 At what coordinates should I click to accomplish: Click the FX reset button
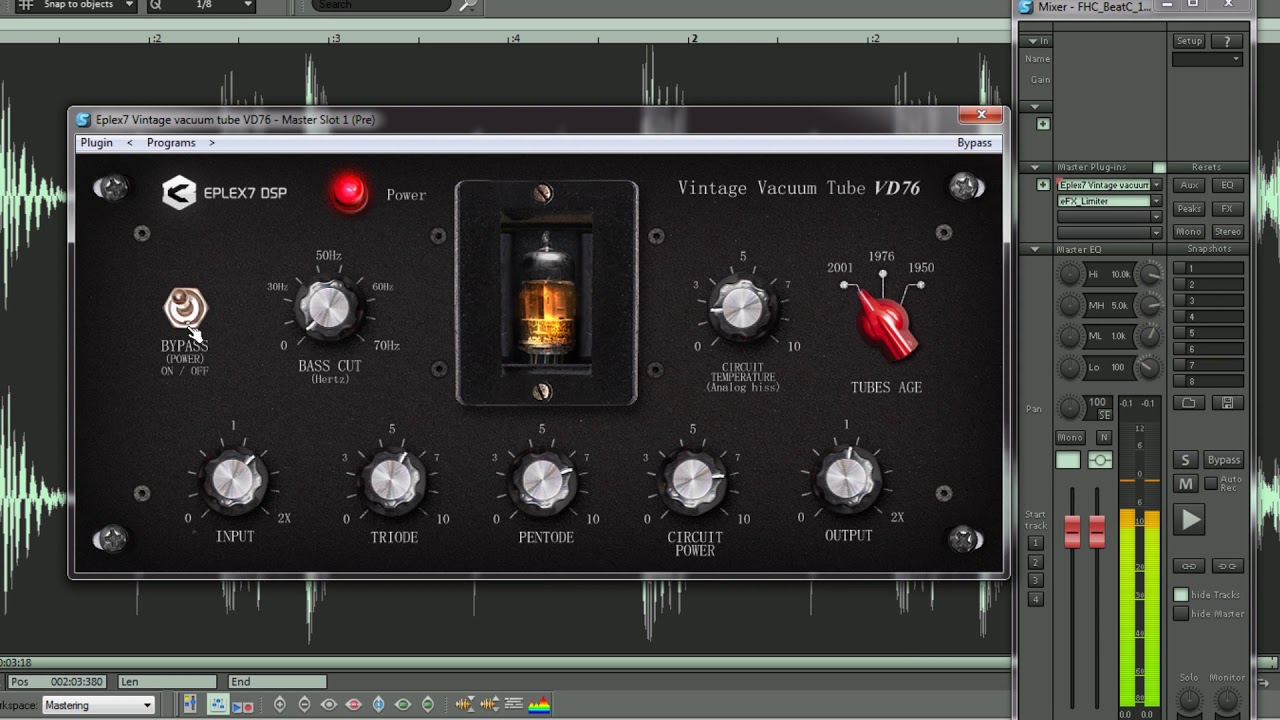1228,209
